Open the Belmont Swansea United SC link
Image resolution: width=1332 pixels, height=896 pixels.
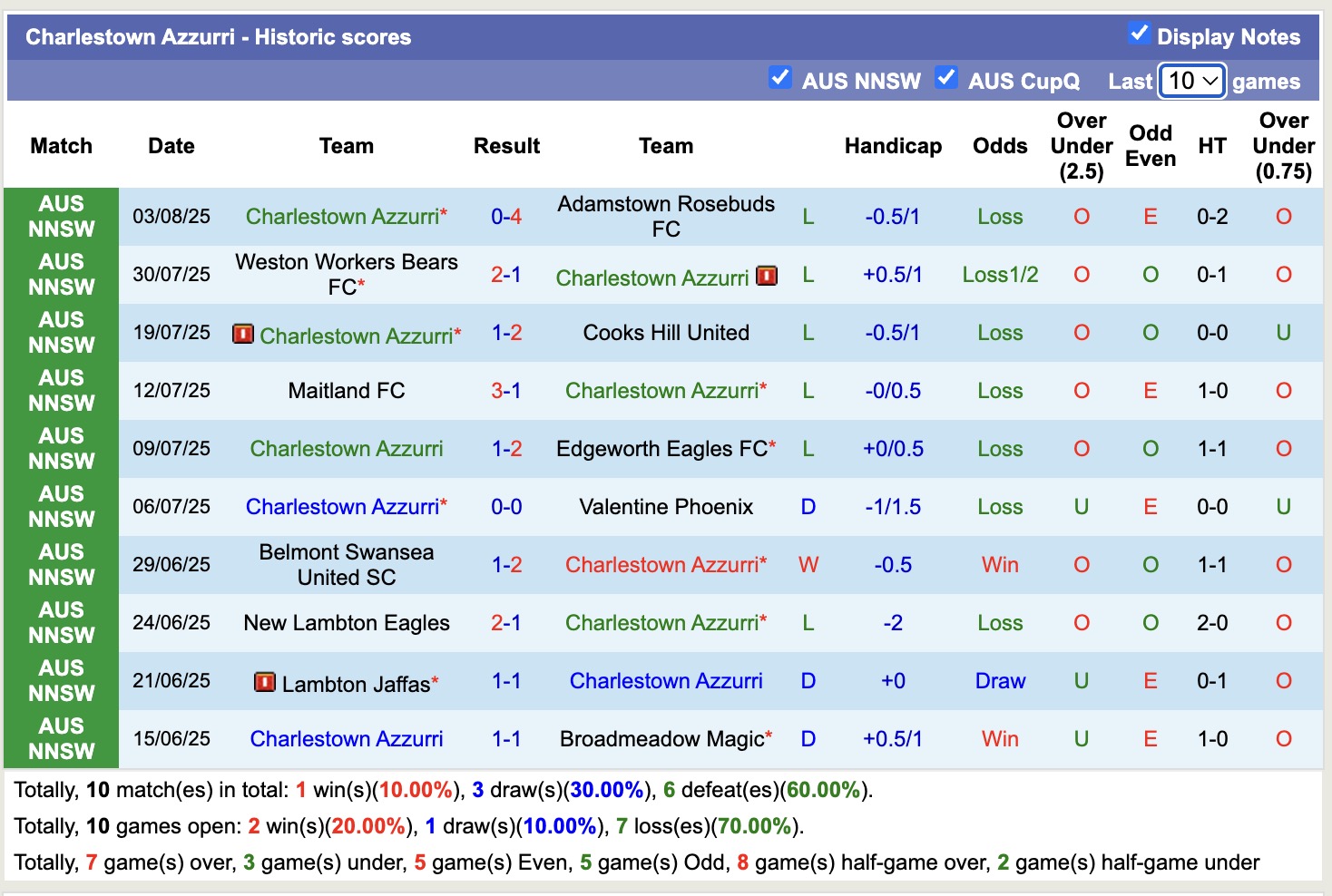tap(347, 564)
